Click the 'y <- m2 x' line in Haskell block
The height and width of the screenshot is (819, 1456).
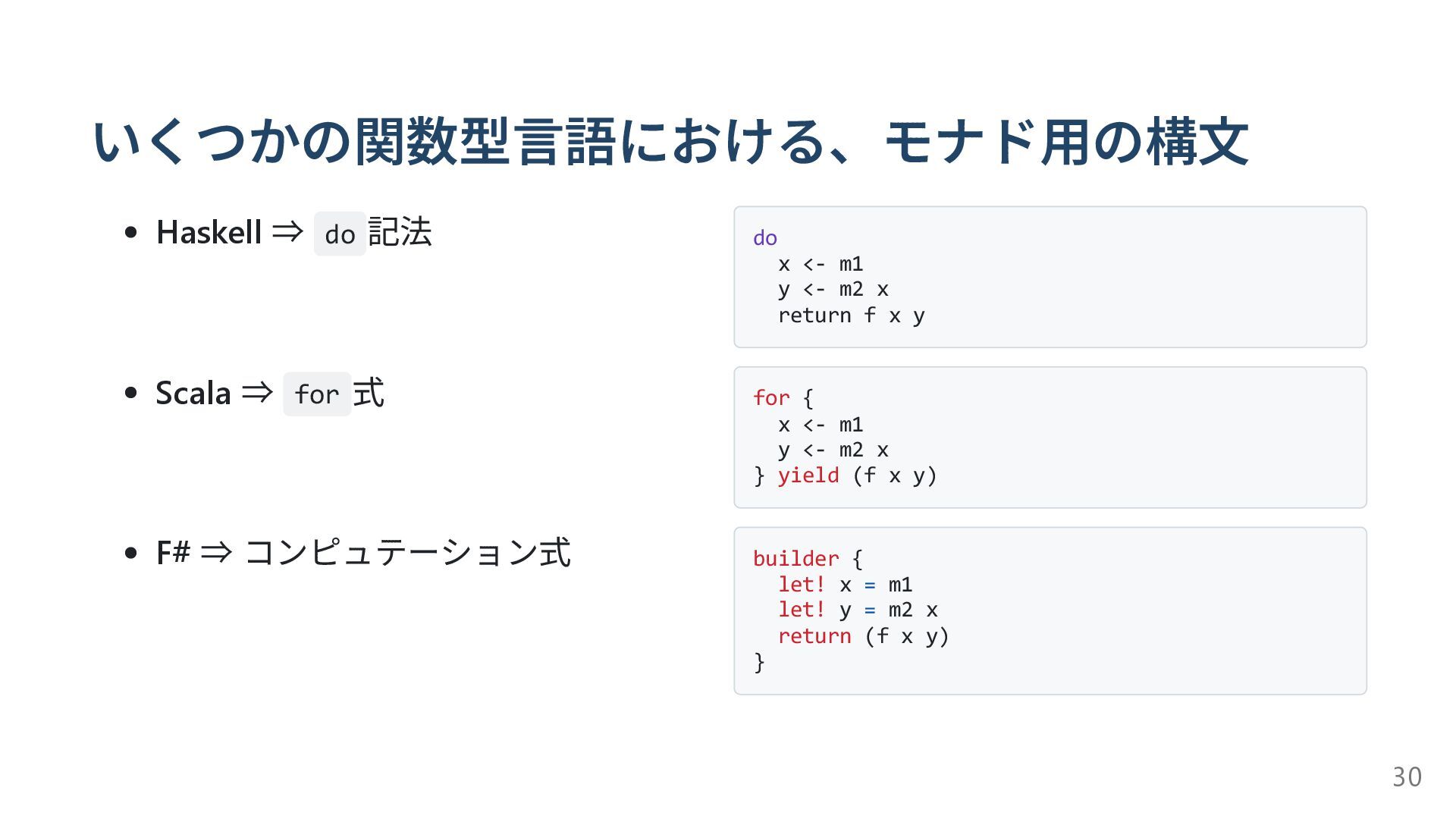pos(833,290)
